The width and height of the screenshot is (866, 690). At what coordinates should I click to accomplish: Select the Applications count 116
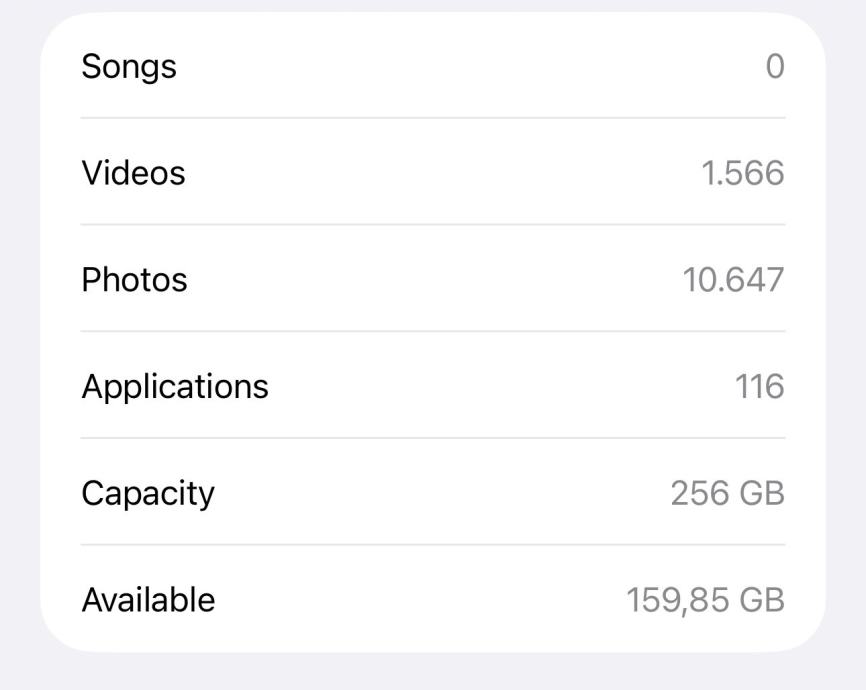(760, 387)
